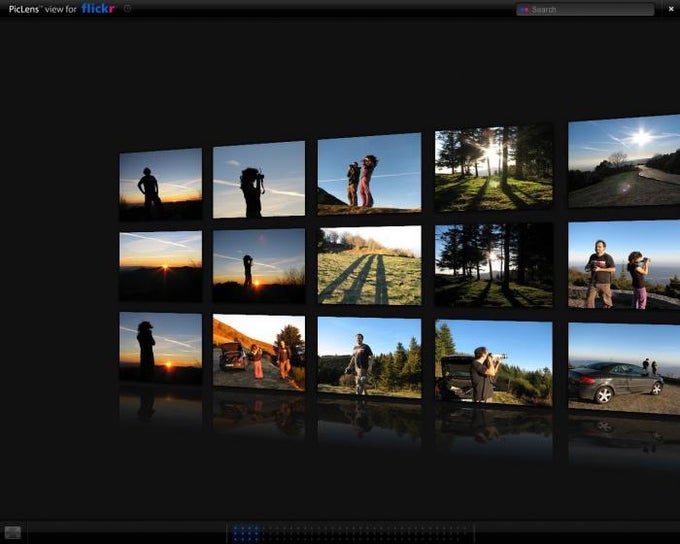Jump to the right end of scrubber bar

pos(470,533)
